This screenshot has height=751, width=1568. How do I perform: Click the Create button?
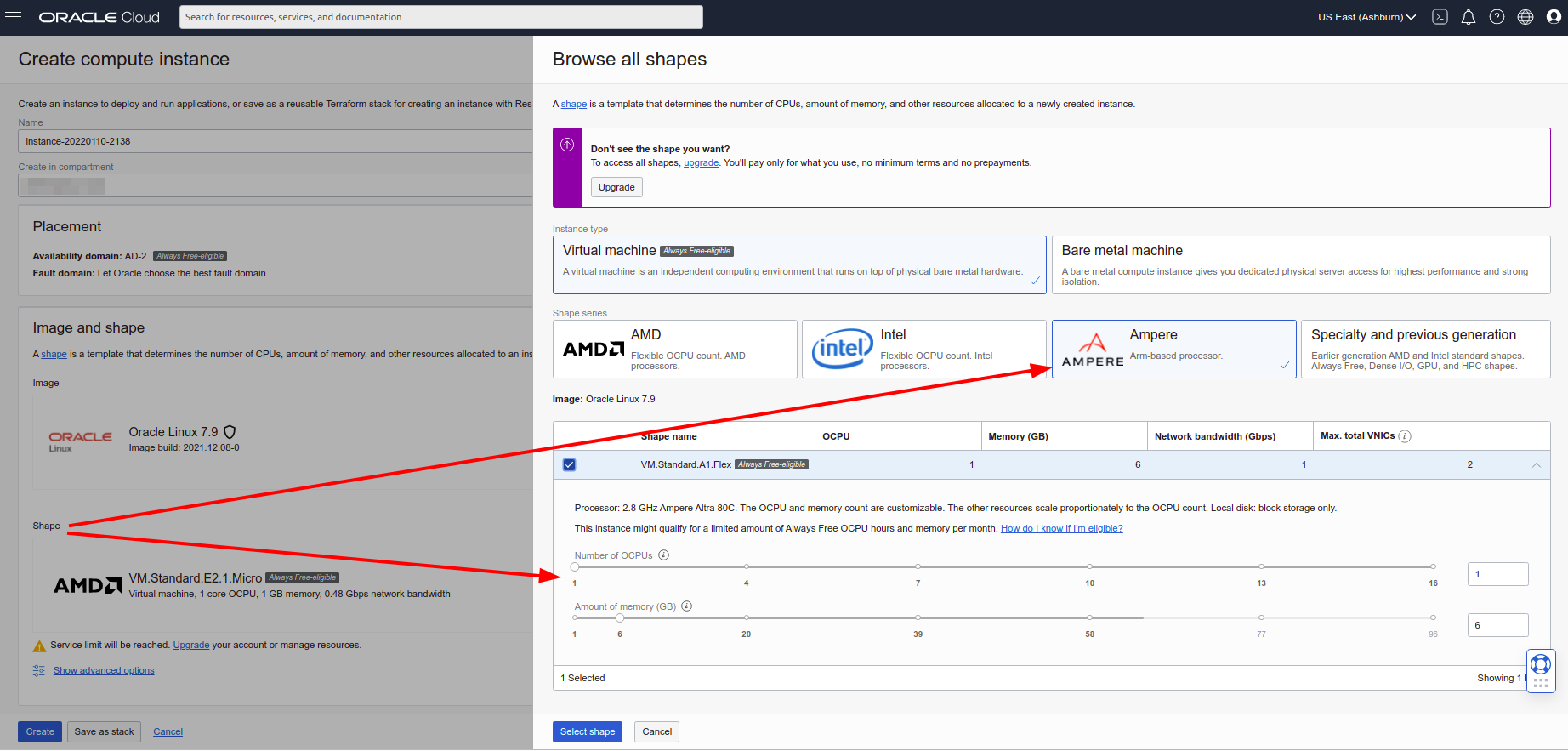click(40, 731)
